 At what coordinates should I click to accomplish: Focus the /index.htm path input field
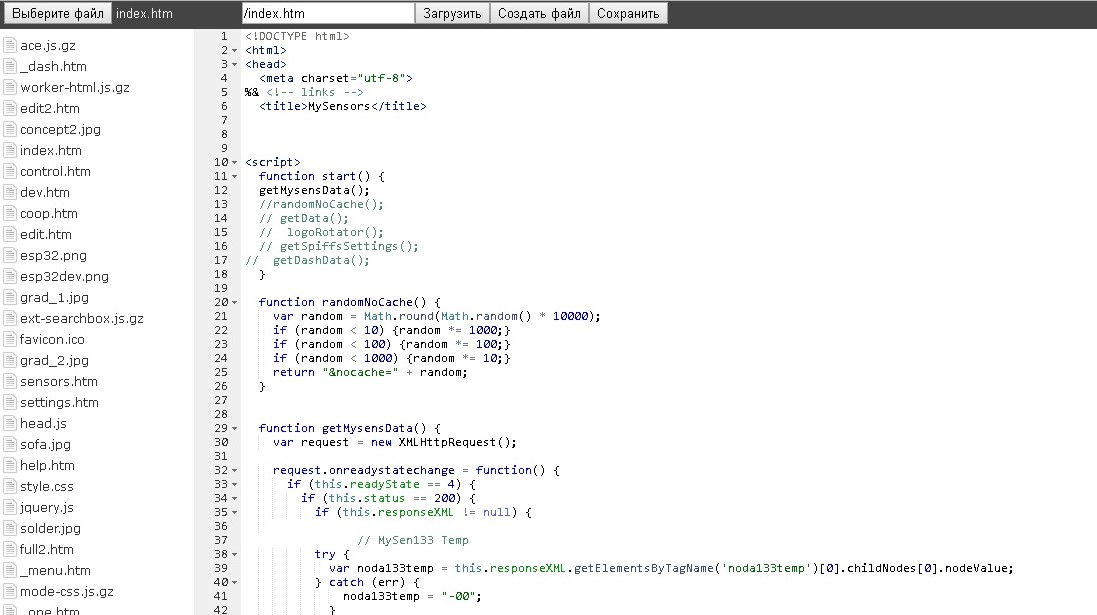[x=327, y=14]
